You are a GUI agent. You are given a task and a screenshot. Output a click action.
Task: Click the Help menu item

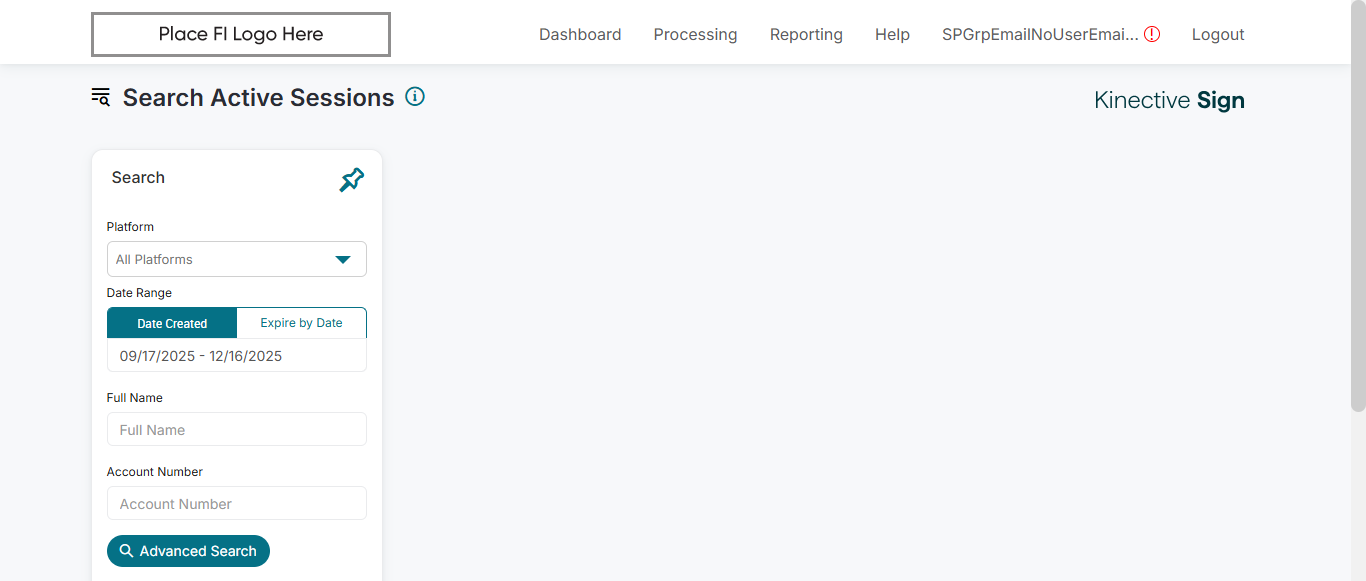pyautogui.click(x=892, y=34)
